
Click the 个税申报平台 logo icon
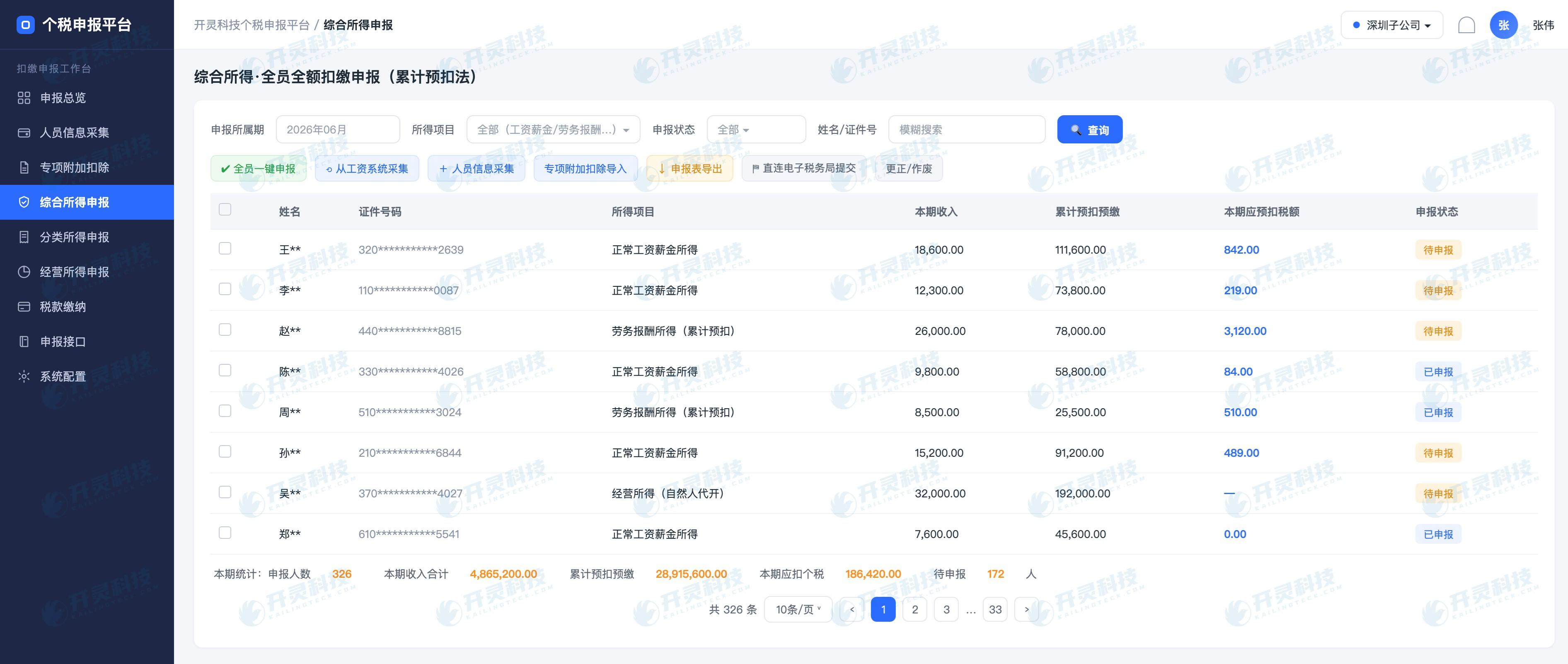tap(26, 25)
